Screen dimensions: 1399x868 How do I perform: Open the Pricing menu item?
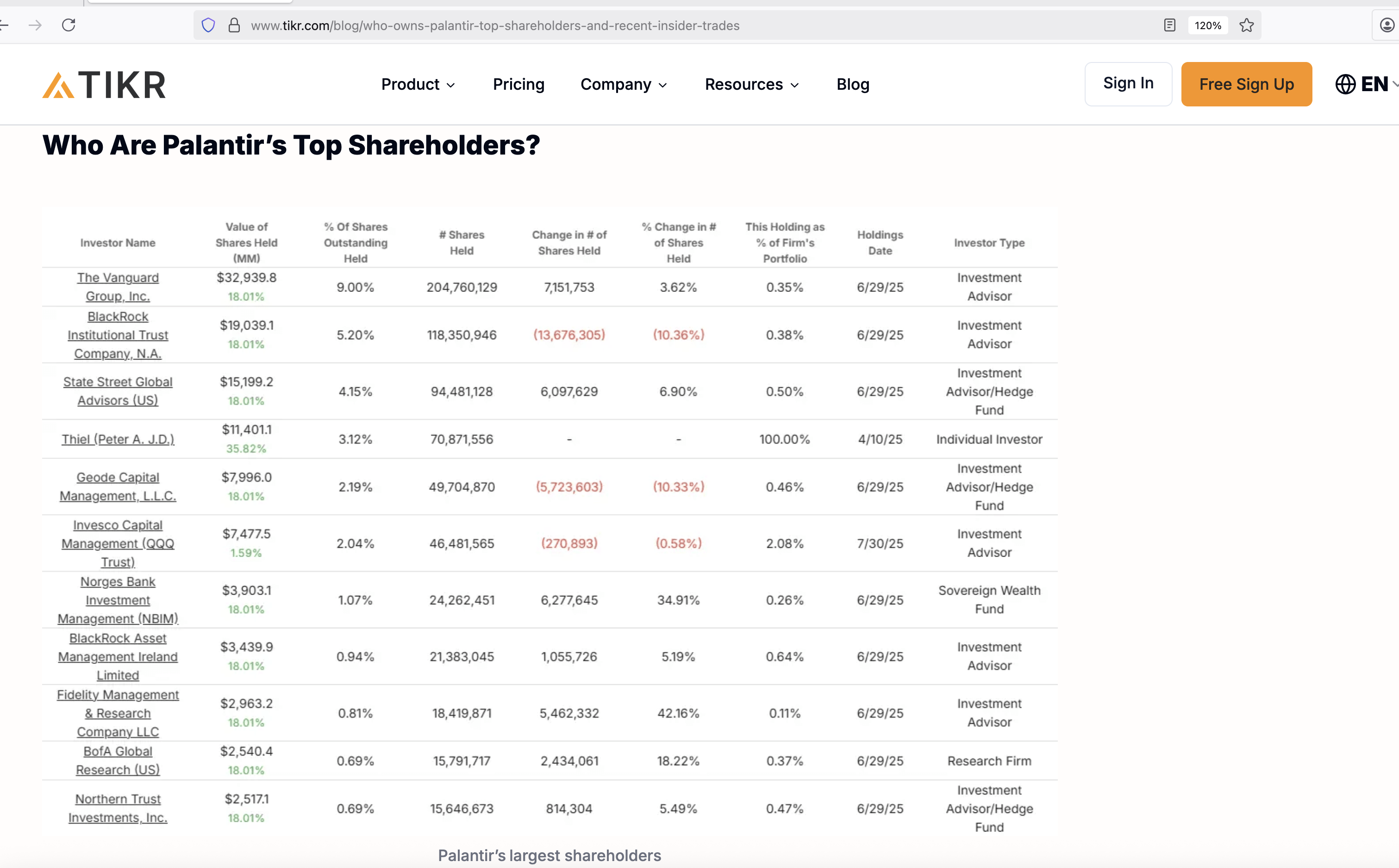point(518,84)
